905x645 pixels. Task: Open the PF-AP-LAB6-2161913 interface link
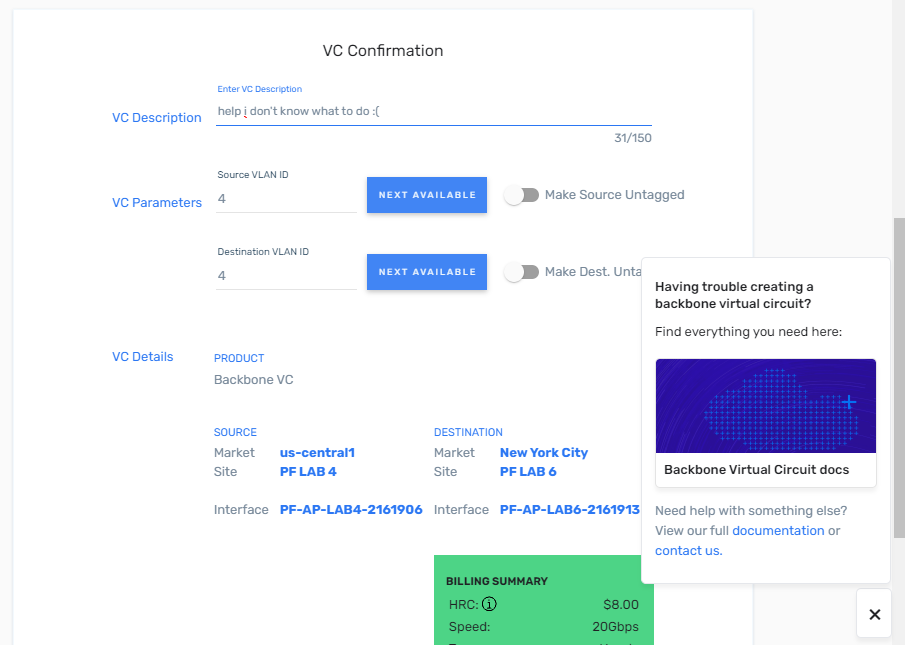click(569, 510)
